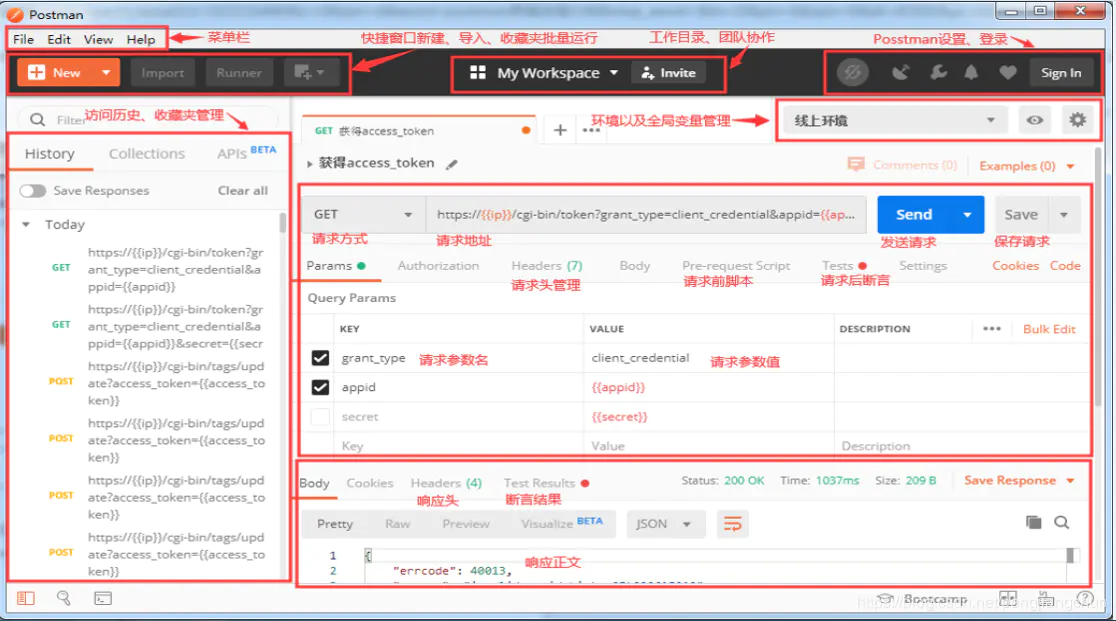
Task: Open the My Workspace dropdown
Action: tap(614, 73)
